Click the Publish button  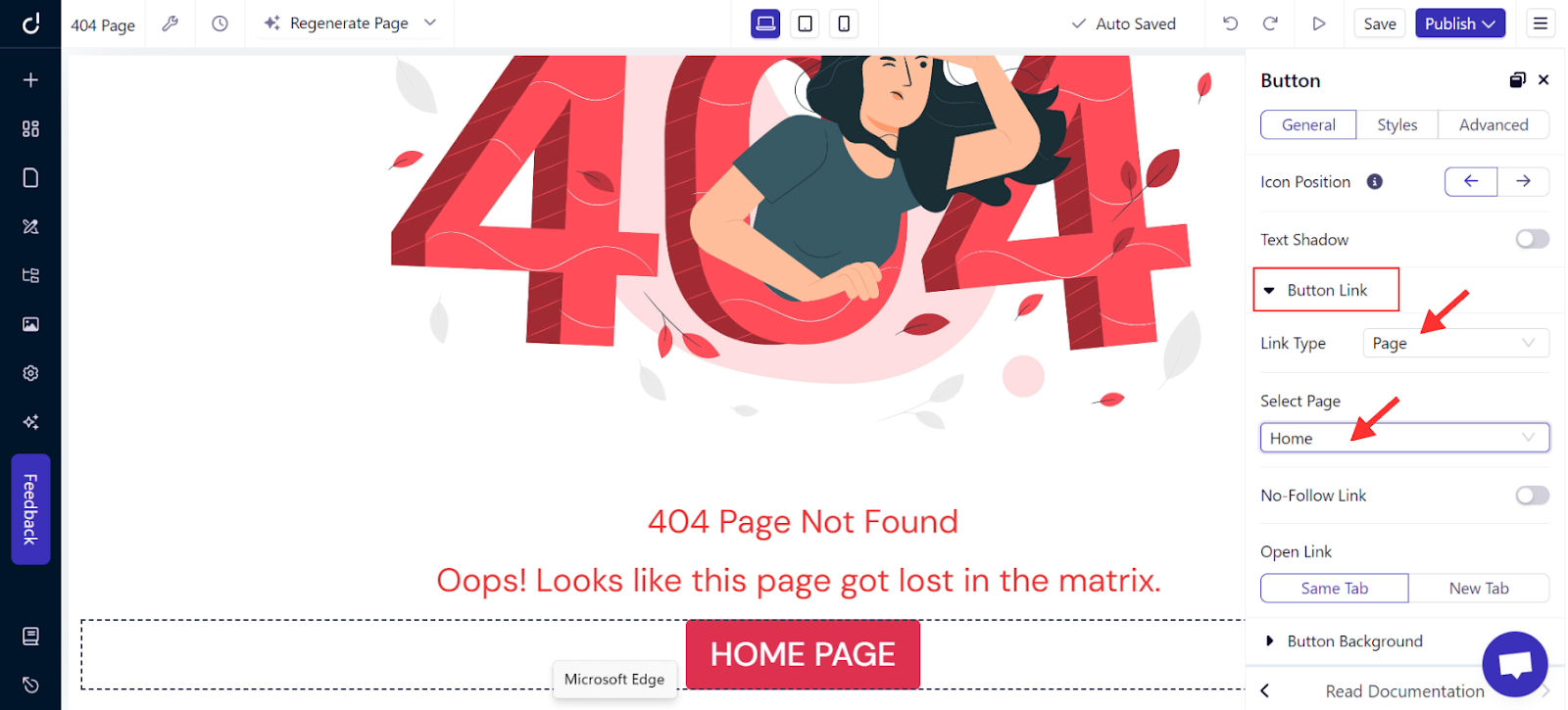1460,24
